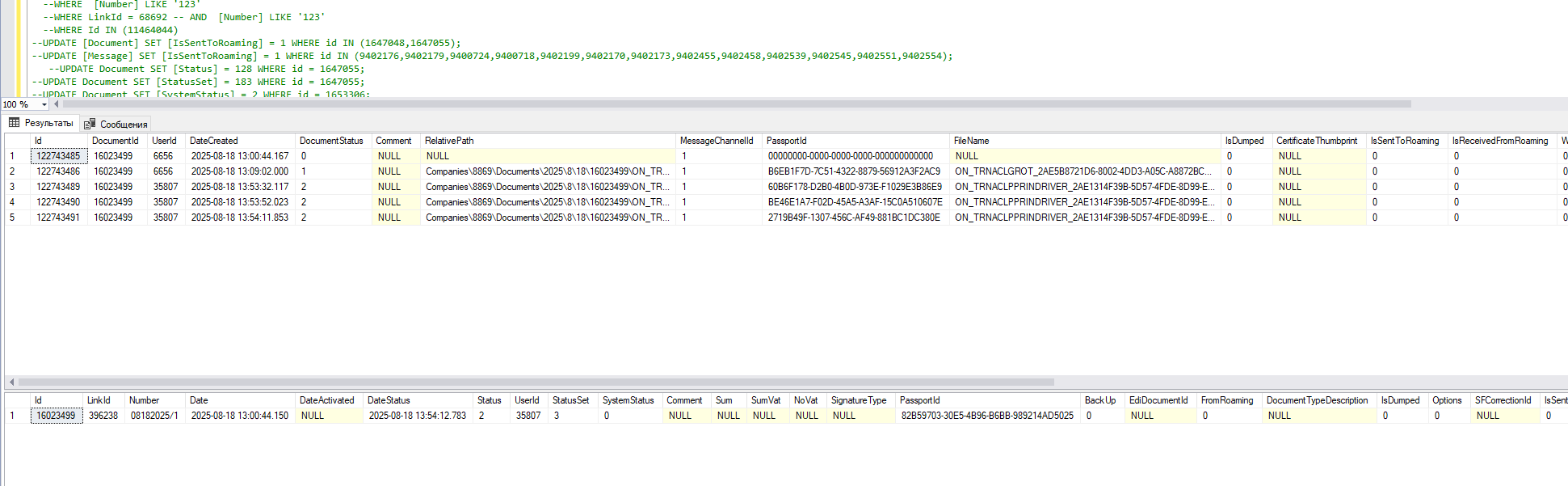Select row header 3 in upper grid
Viewport: 1568px width, 486px height.
(17, 187)
